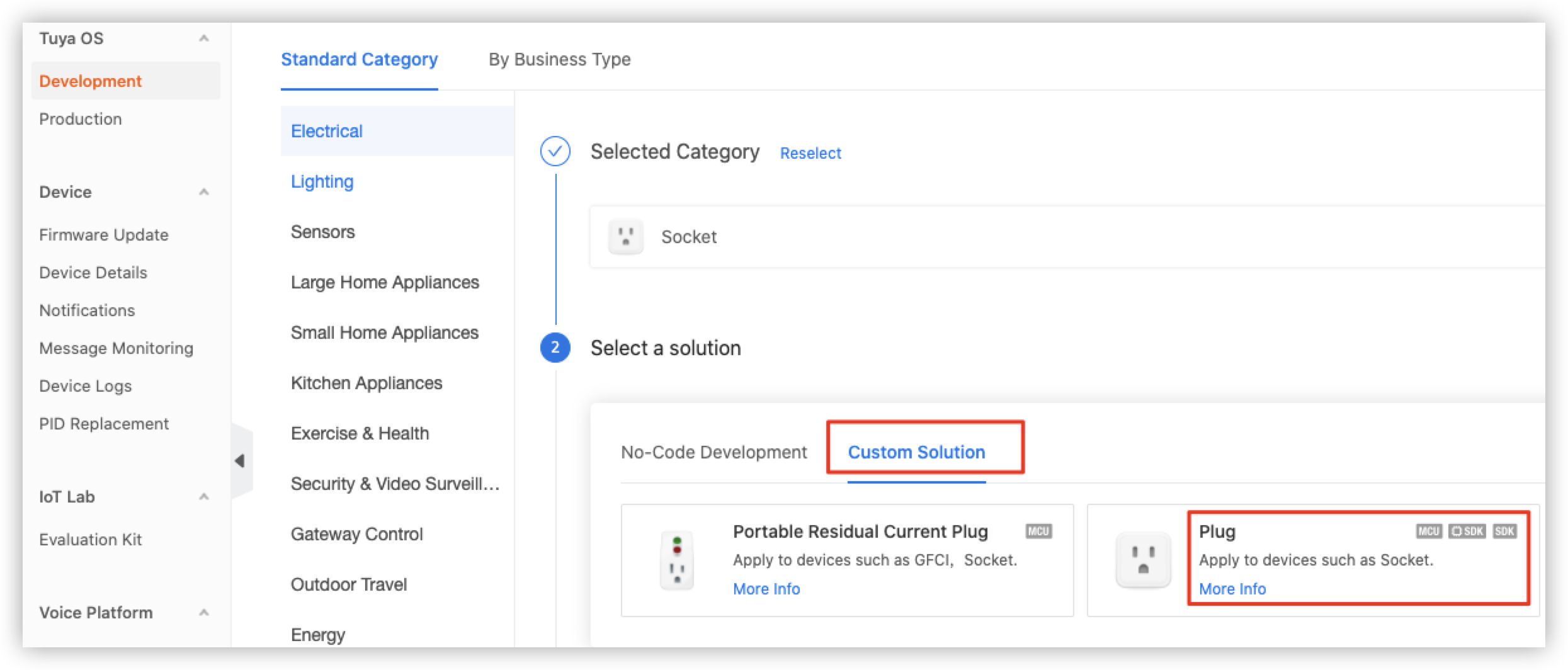This screenshot has height=670, width=1568.
Task: View Device Logs
Action: tap(85, 386)
